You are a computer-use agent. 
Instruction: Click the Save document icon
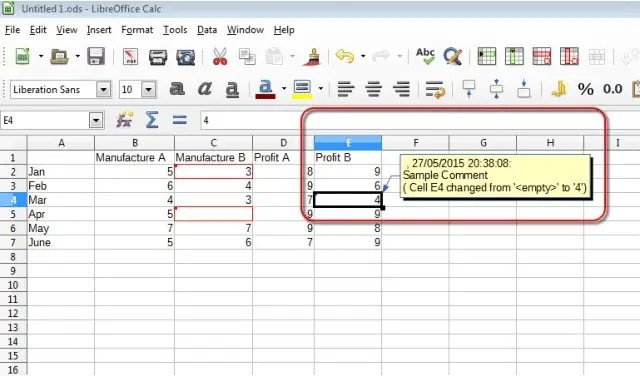(96, 57)
